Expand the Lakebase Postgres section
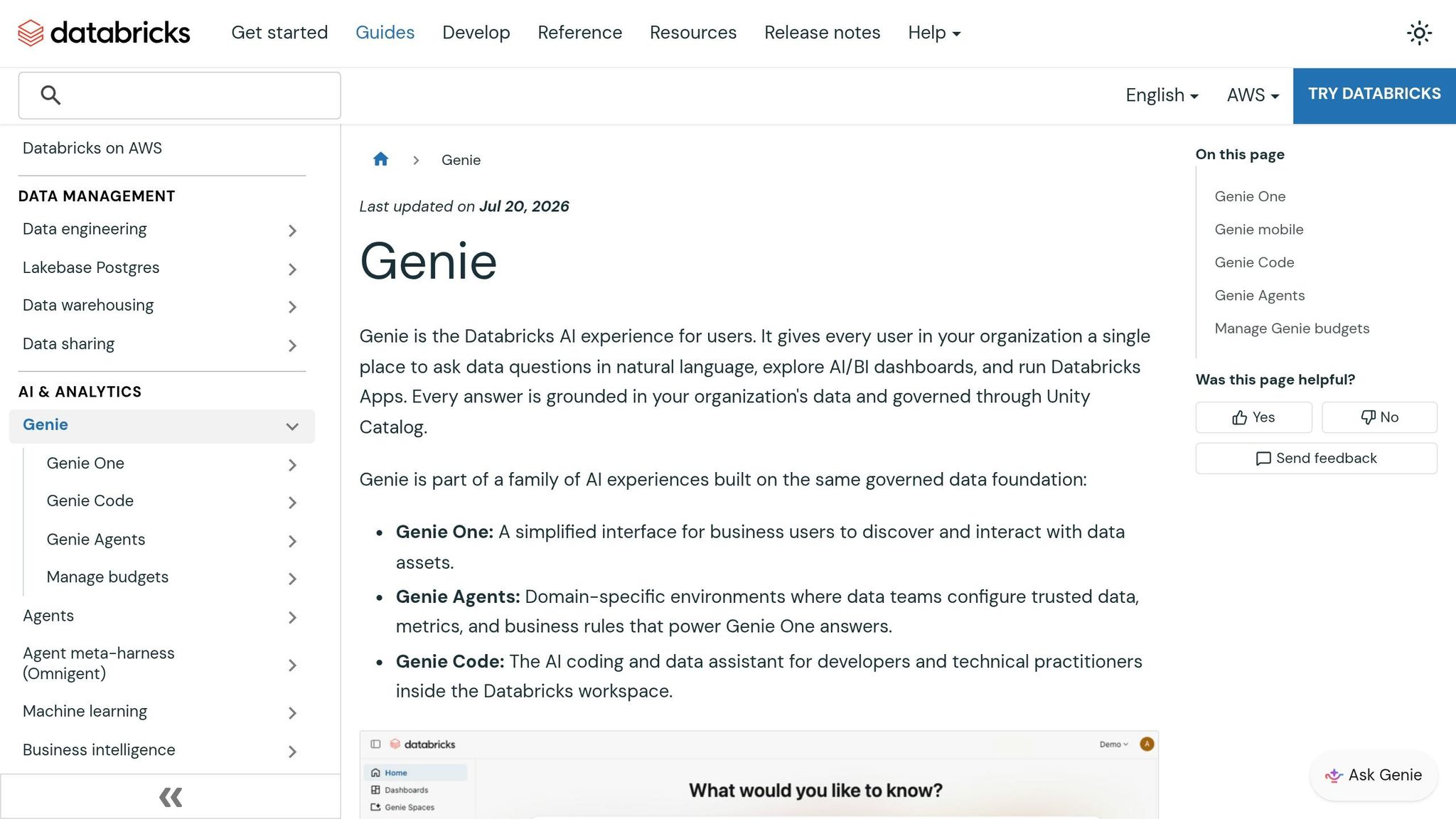The image size is (1456, 819). (x=292, y=269)
